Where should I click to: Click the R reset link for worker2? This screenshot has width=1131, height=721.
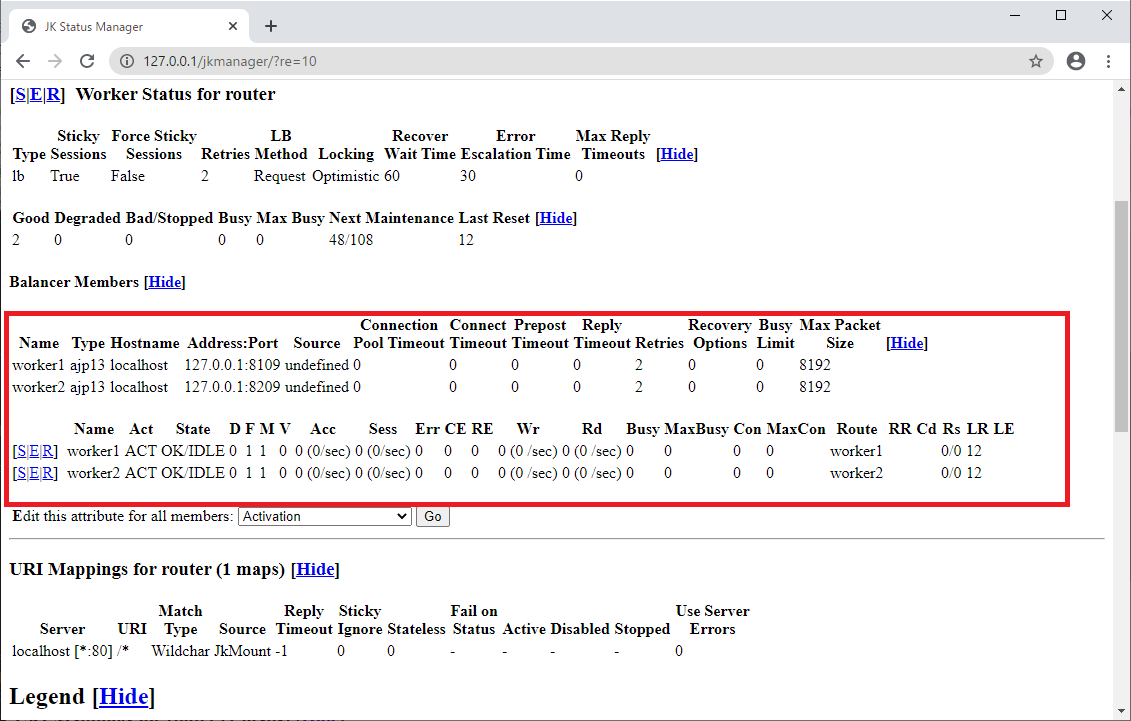pos(49,473)
